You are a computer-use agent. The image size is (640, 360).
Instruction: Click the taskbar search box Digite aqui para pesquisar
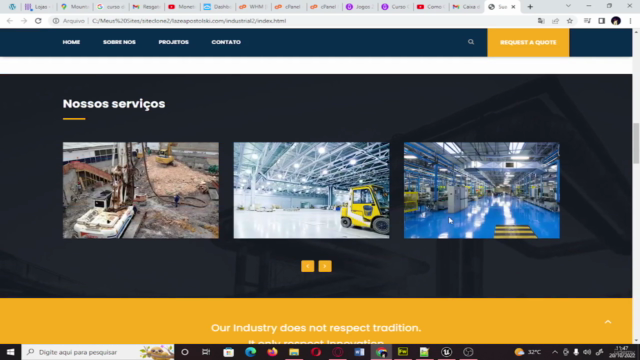pyautogui.click(x=98, y=352)
